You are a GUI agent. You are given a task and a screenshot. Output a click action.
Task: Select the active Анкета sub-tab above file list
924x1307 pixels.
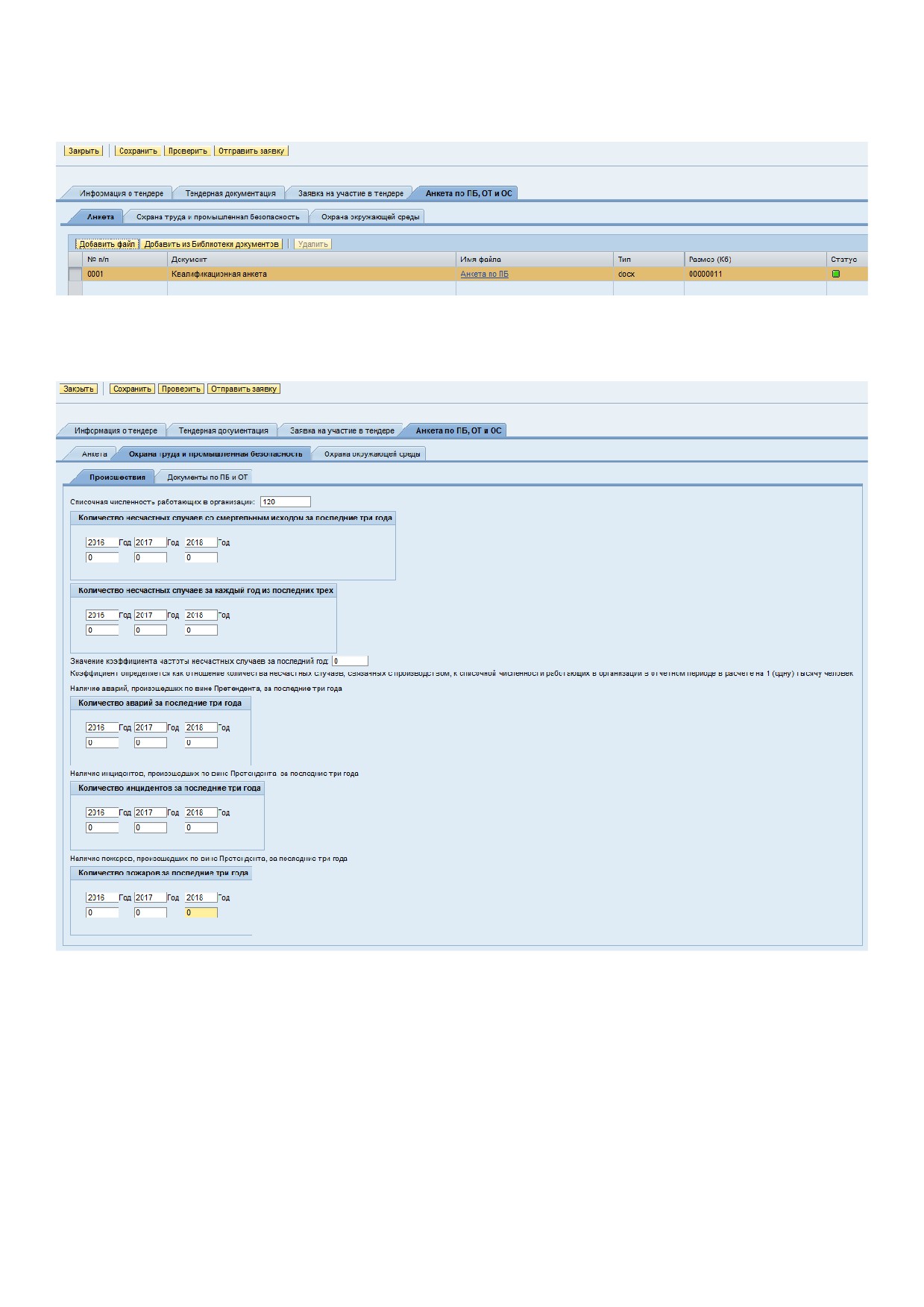[100, 217]
